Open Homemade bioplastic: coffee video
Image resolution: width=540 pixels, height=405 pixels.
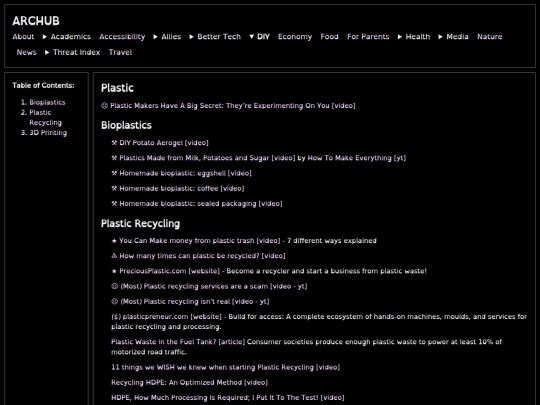coord(181,188)
